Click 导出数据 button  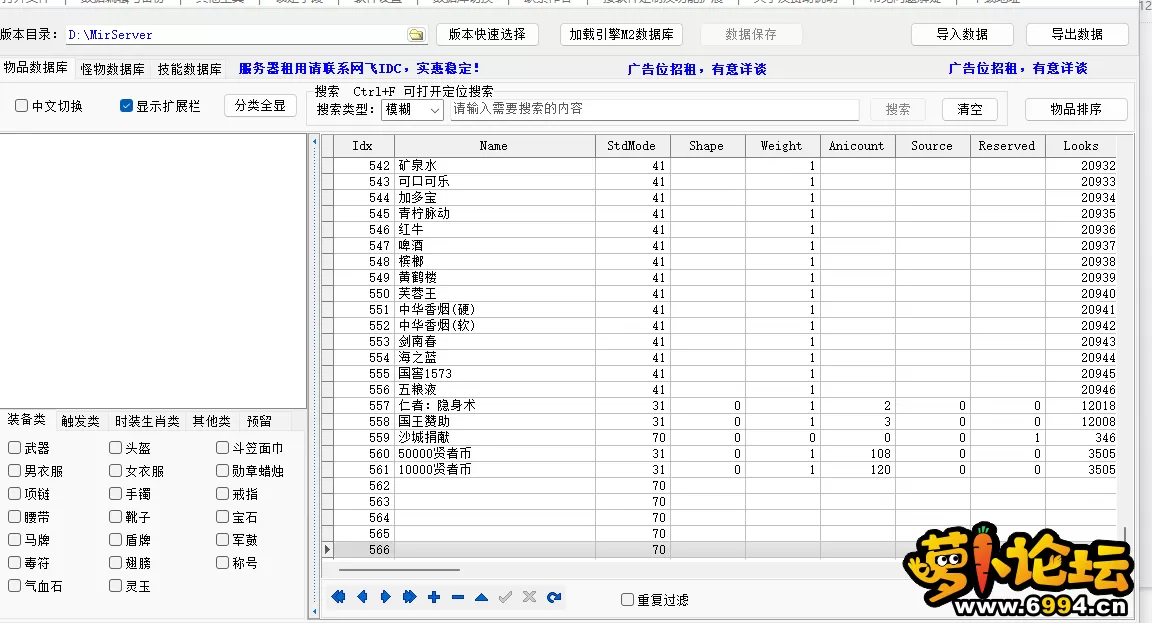point(1077,35)
